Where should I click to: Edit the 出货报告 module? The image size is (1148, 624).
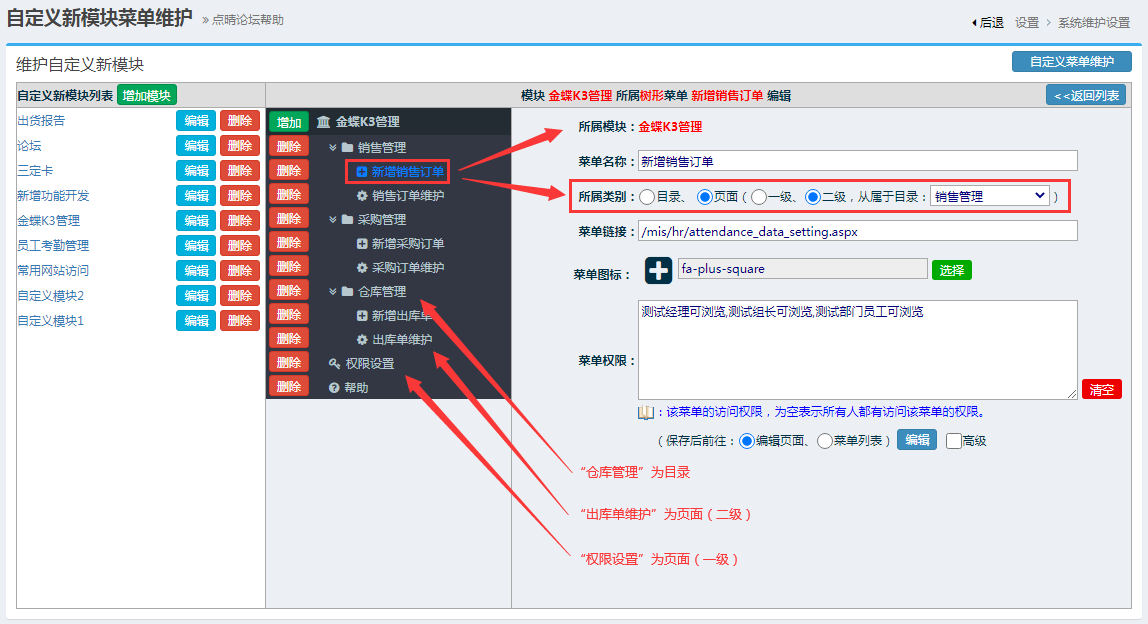pos(196,121)
